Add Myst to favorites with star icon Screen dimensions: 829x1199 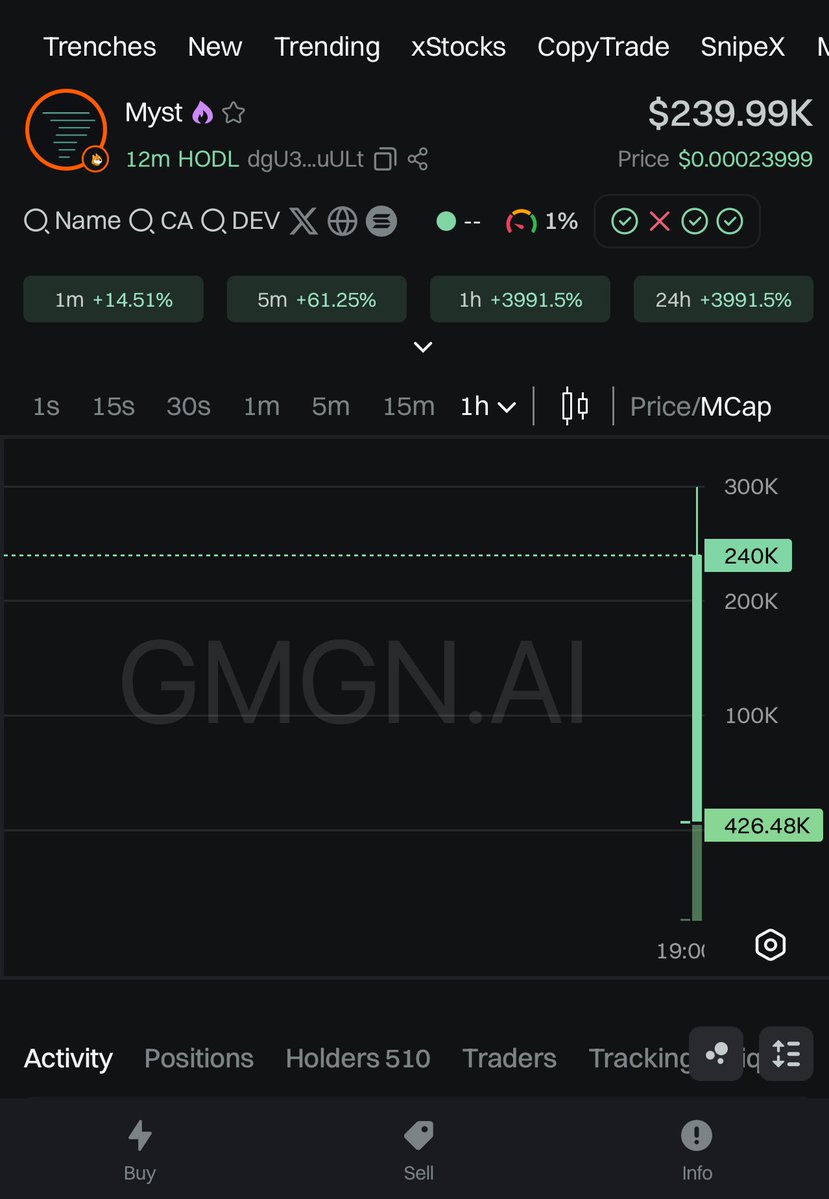pyautogui.click(x=233, y=113)
